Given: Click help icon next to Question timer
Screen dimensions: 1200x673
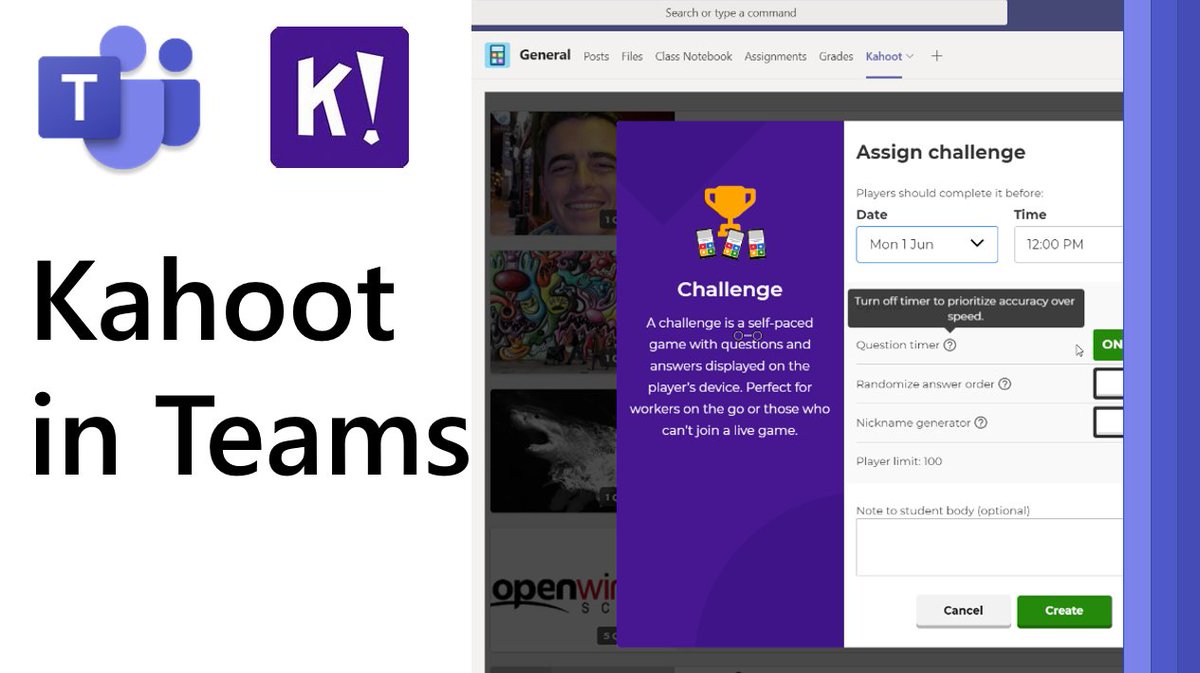Looking at the screenshot, I should 949,345.
